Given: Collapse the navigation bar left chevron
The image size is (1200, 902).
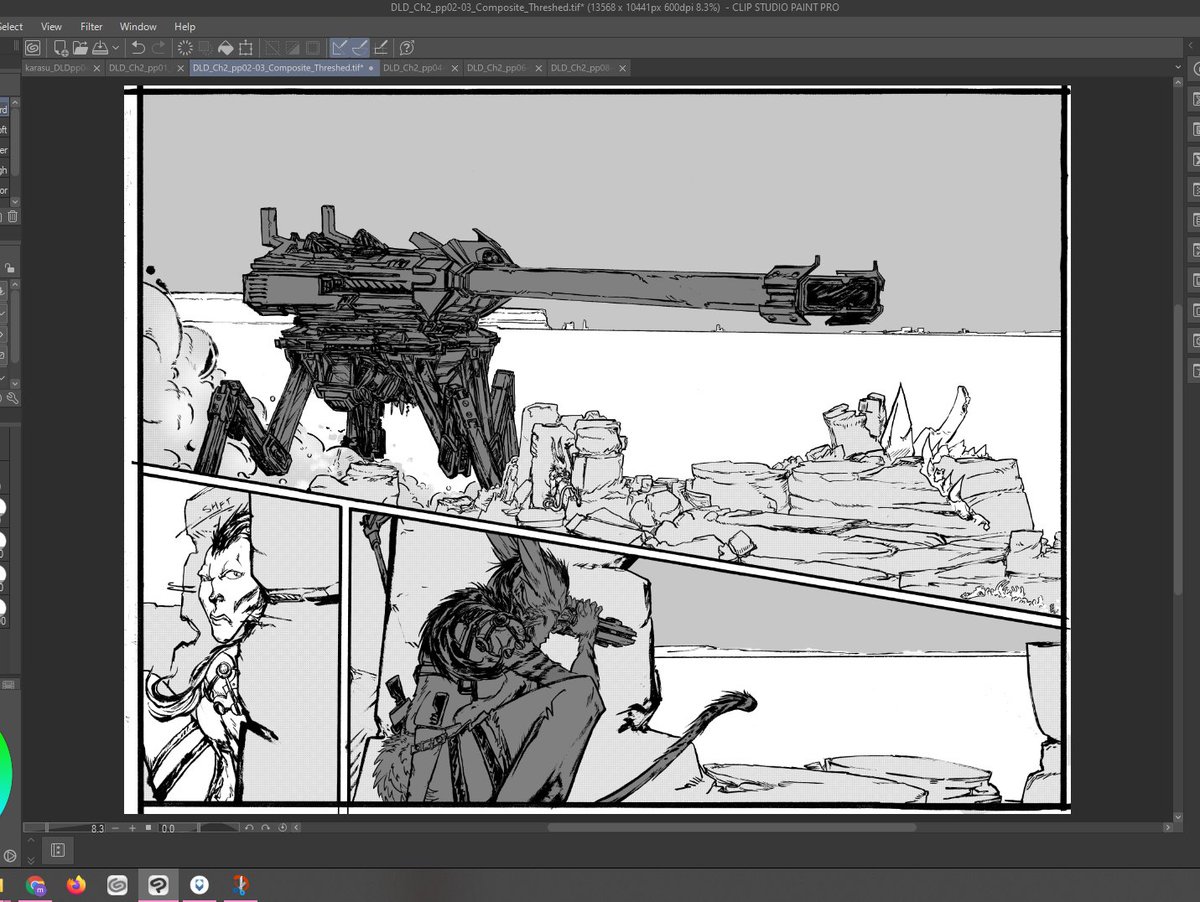Looking at the screenshot, I should coord(296,828).
